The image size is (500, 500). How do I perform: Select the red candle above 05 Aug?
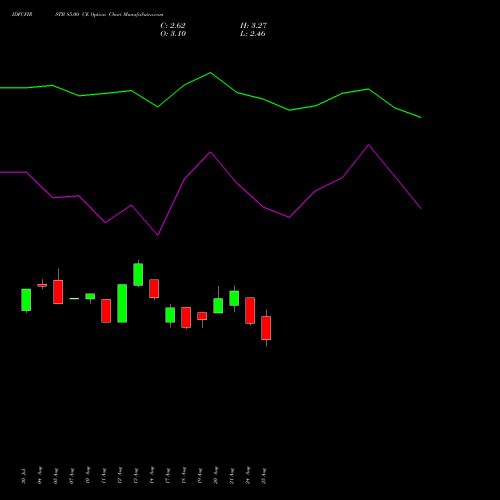(58, 292)
